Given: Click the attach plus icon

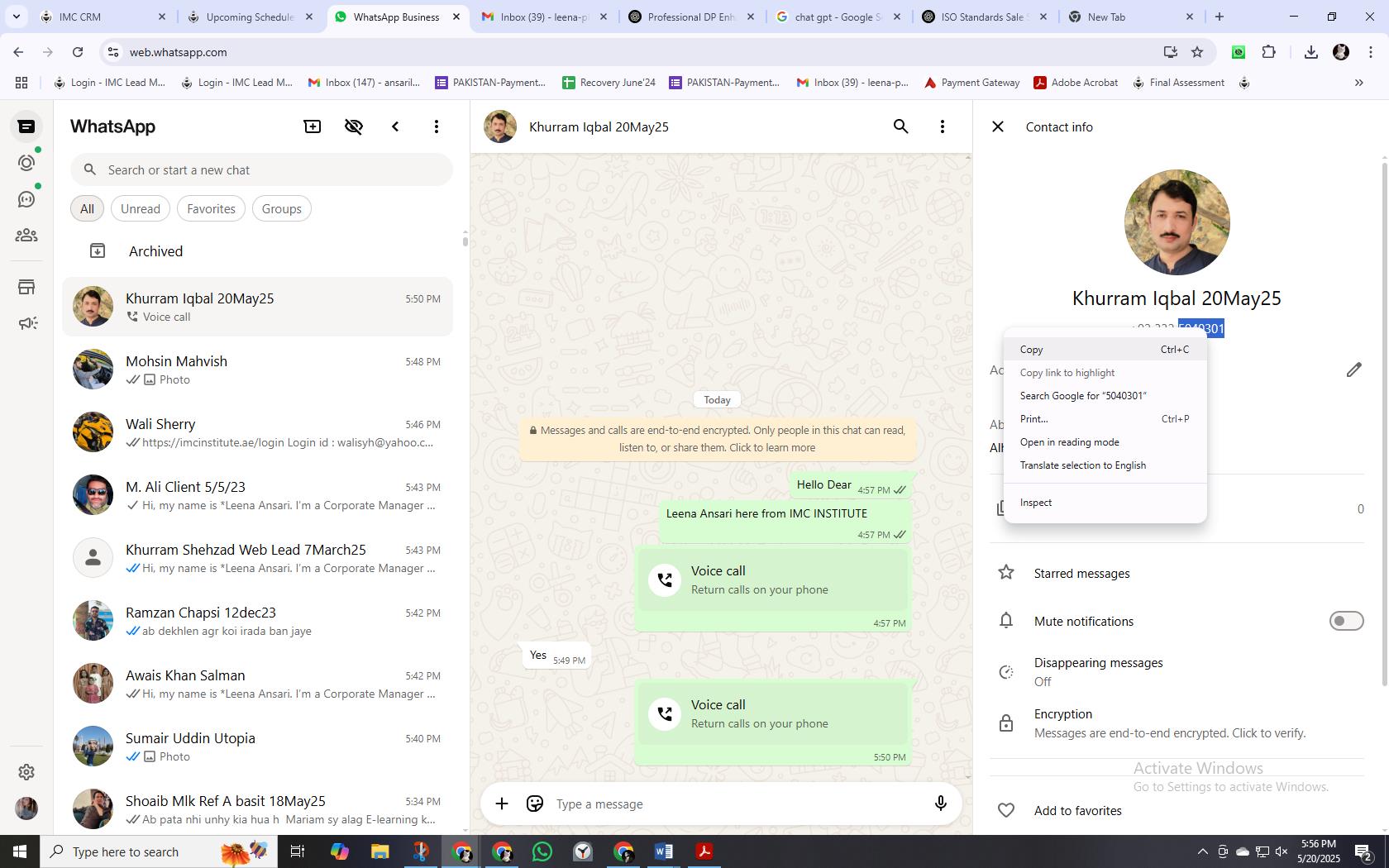Looking at the screenshot, I should point(502,804).
